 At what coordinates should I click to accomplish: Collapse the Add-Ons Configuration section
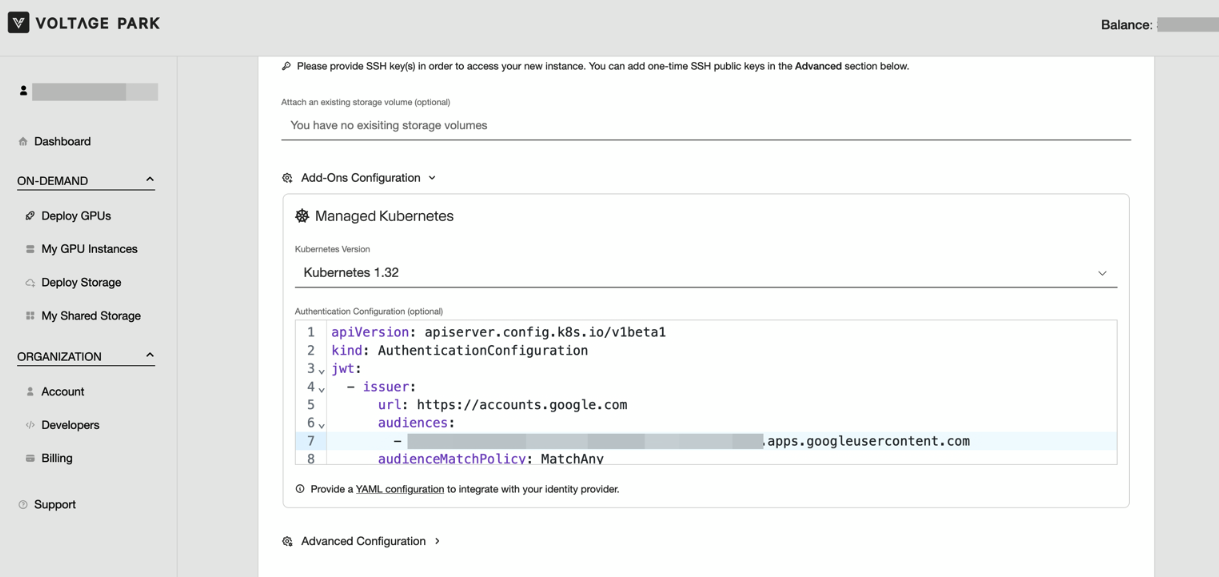pyautogui.click(x=432, y=178)
